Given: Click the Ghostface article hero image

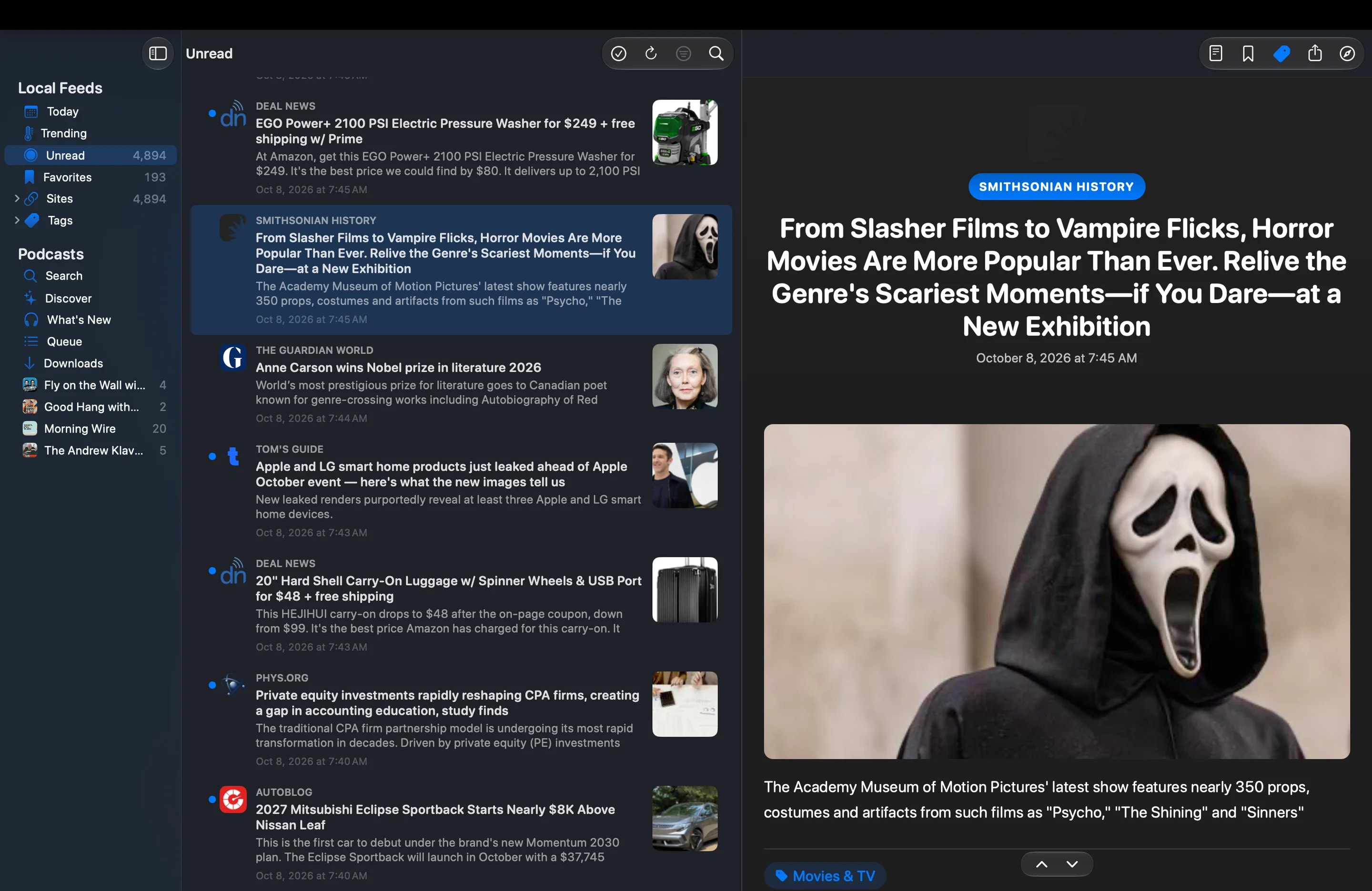Looking at the screenshot, I should (1057, 592).
